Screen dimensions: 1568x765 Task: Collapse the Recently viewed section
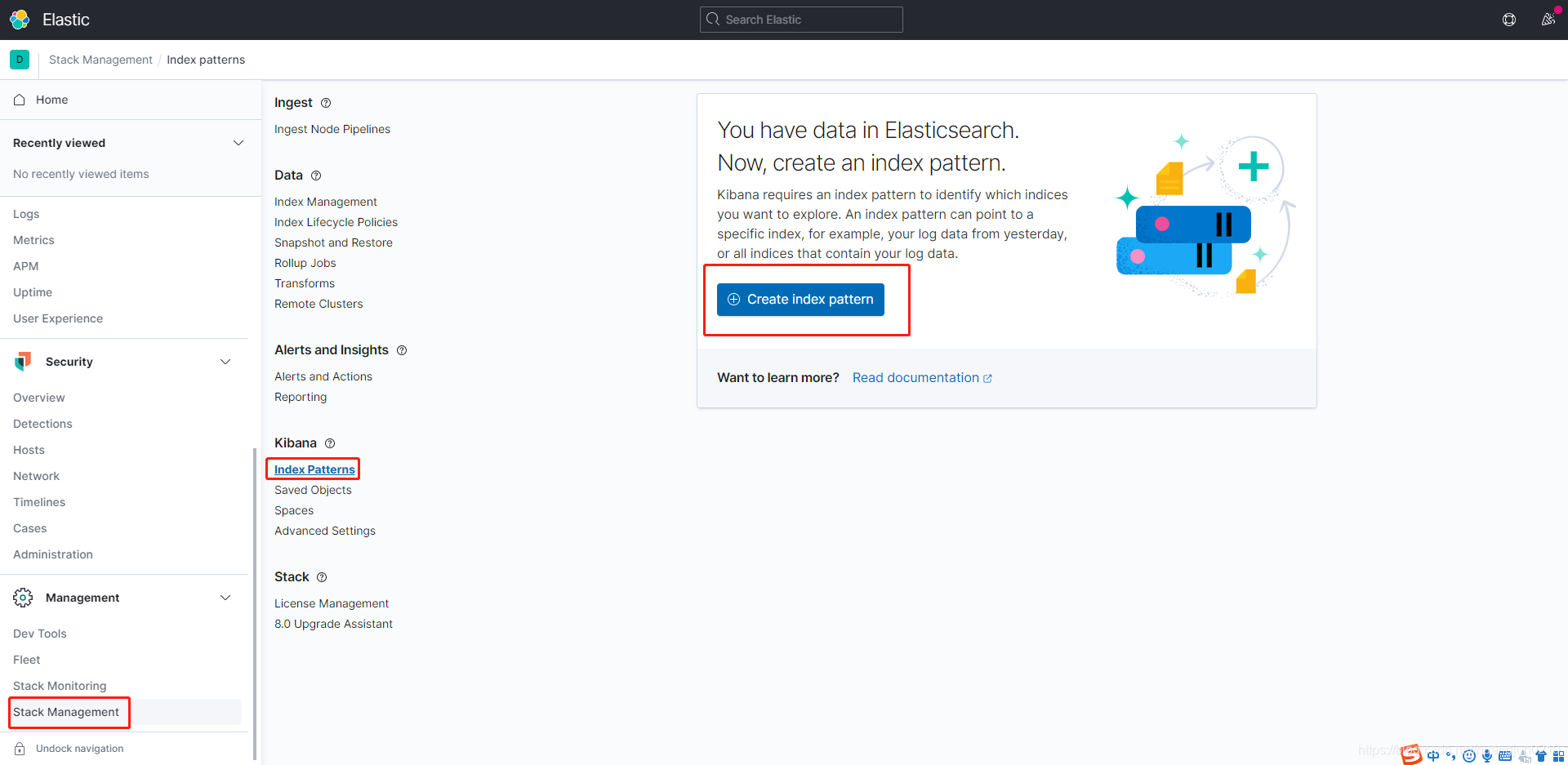[x=238, y=143]
